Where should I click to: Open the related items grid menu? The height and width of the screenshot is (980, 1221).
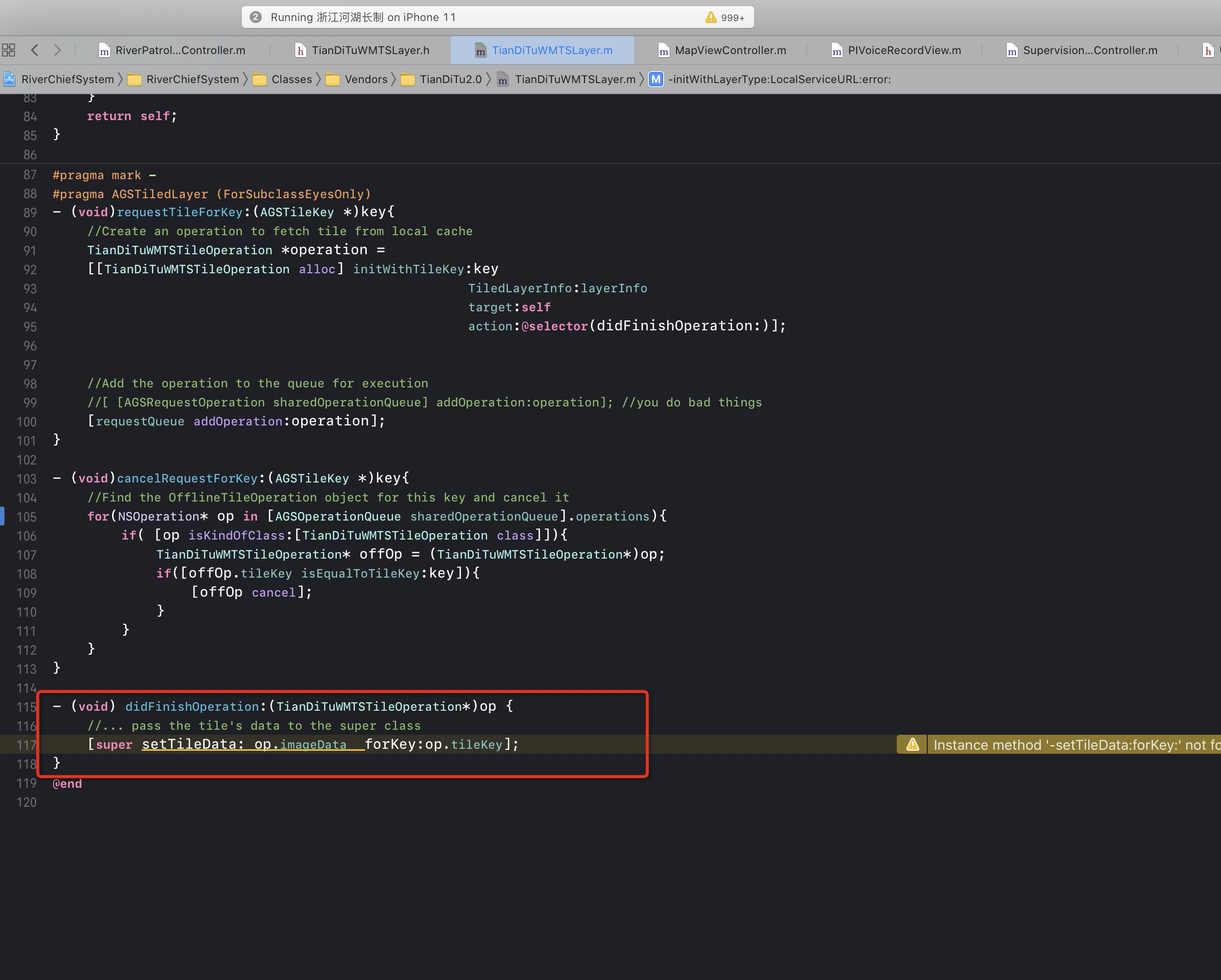point(9,51)
